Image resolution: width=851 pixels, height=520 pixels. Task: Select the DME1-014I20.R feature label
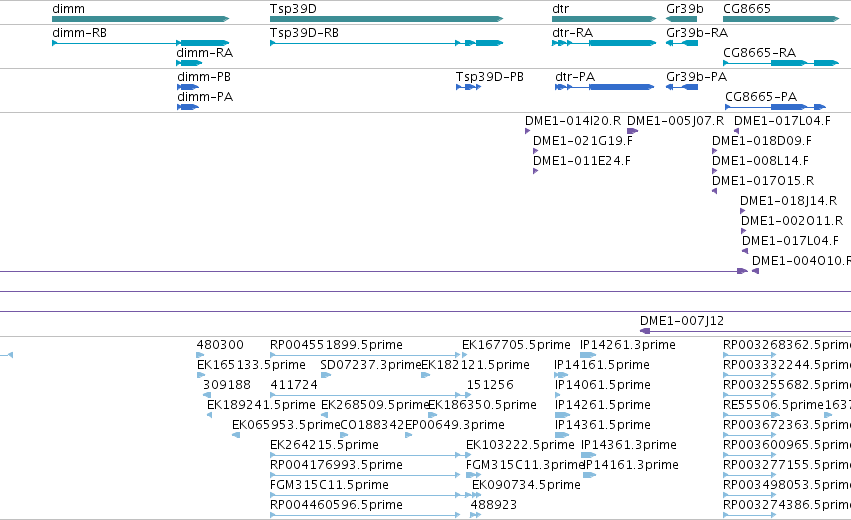coord(573,121)
